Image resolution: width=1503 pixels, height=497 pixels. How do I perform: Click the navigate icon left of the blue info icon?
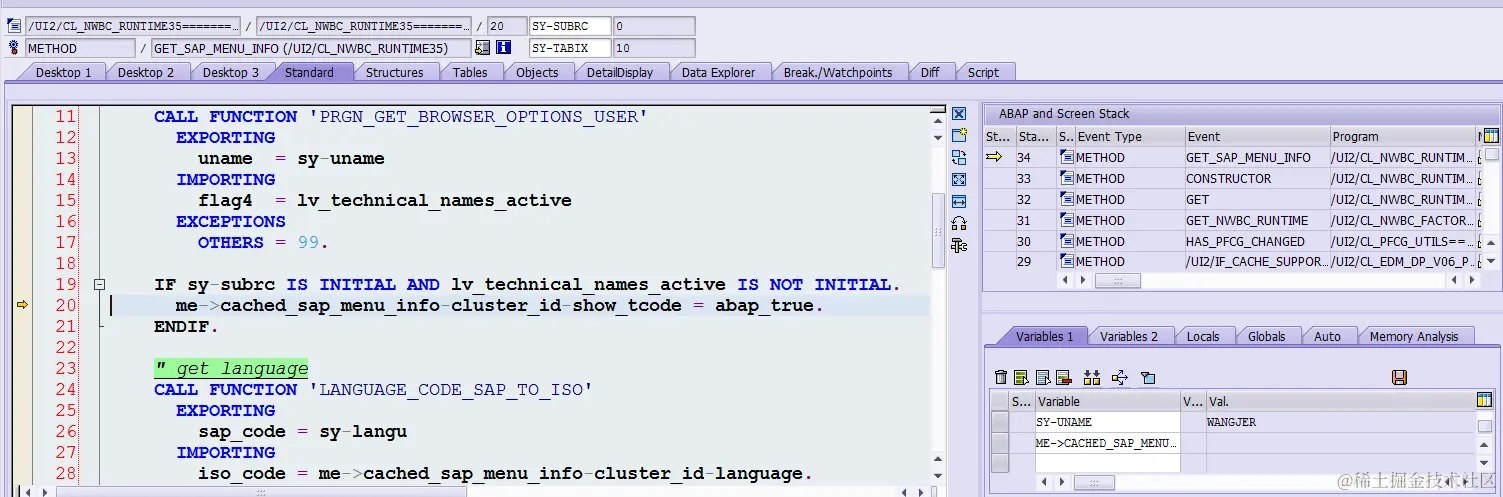pos(483,47)
